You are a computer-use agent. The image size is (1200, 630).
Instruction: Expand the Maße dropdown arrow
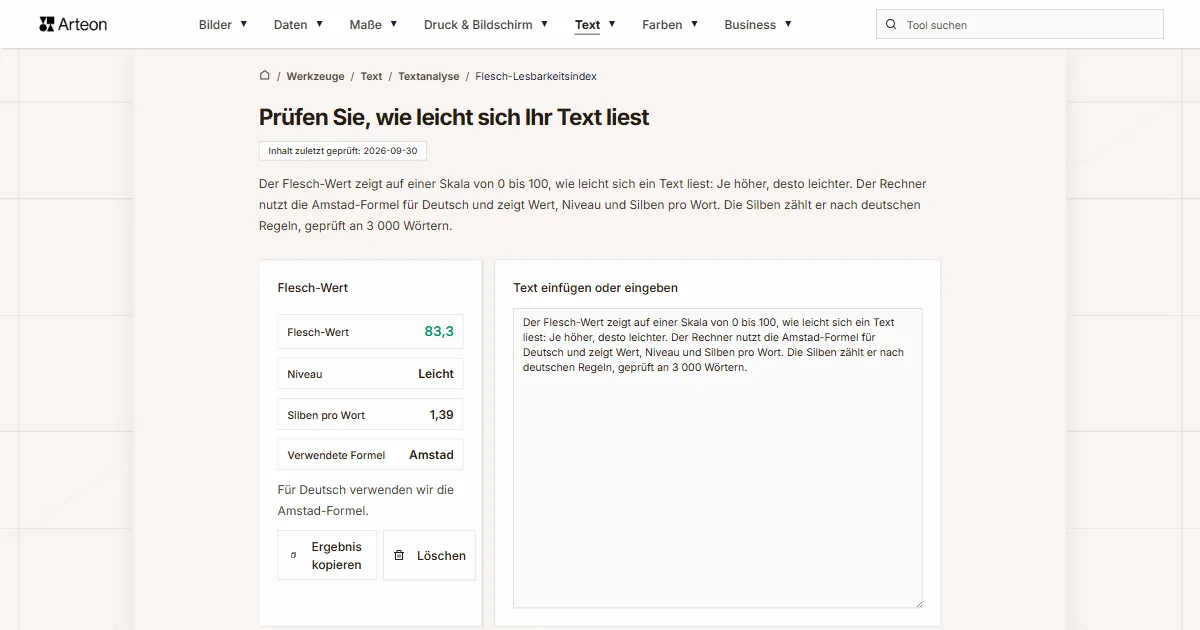point(393,24)
